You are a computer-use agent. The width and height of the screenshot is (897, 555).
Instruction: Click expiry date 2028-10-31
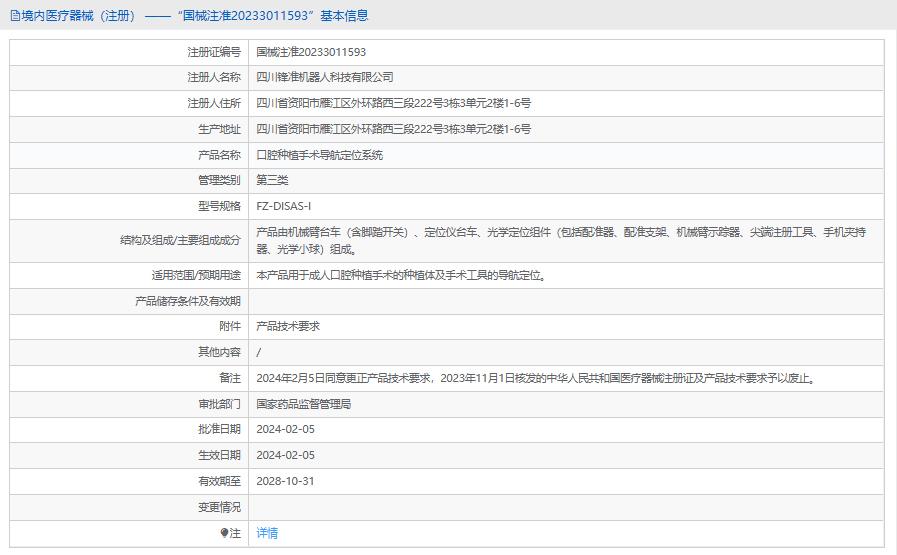click(285, 481)
